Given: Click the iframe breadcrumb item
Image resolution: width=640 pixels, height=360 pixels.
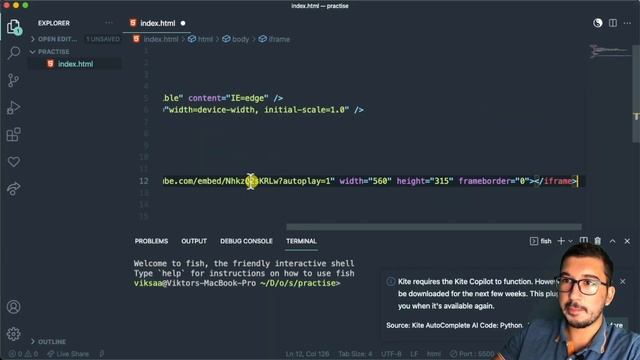Looking at the screenshot, I should click(274, 39).
